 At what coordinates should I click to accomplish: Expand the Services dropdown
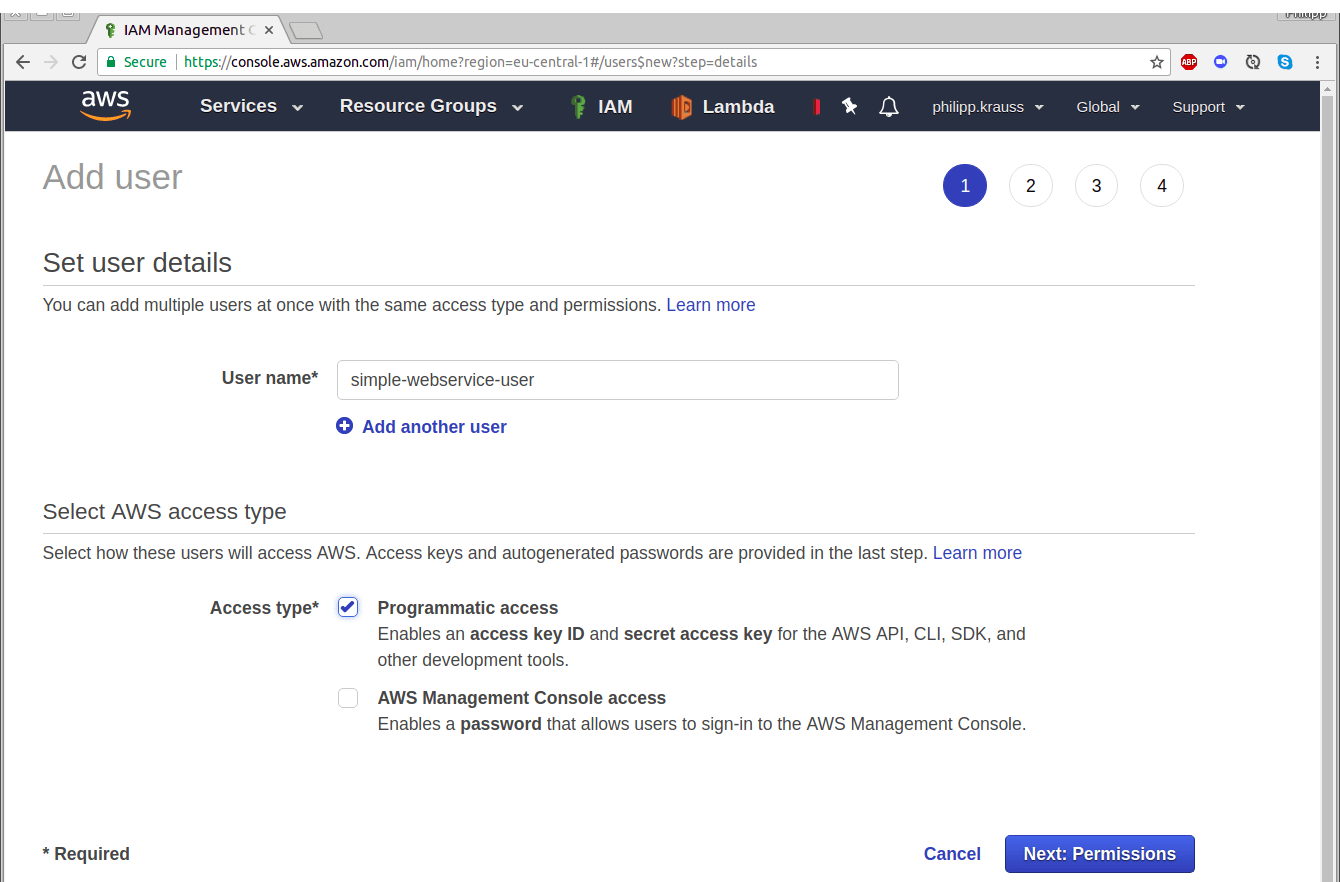[x=251, y=107]
